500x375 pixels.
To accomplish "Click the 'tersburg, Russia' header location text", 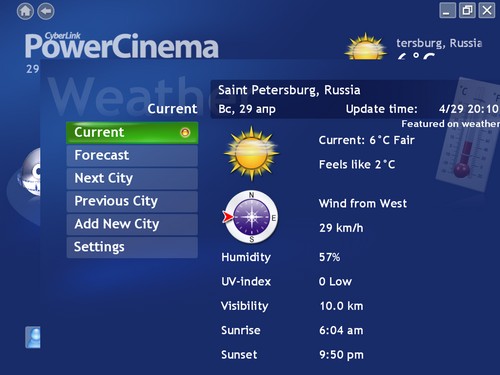I will 439,44.
